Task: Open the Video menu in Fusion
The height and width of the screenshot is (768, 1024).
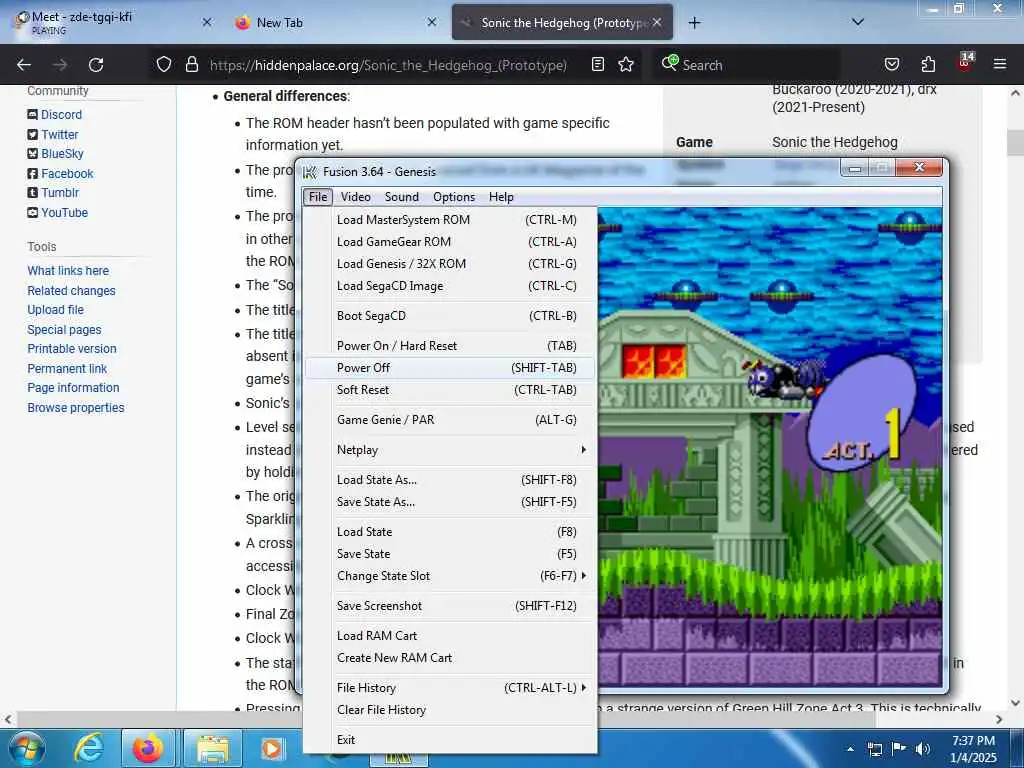Action: coord(355,197)
